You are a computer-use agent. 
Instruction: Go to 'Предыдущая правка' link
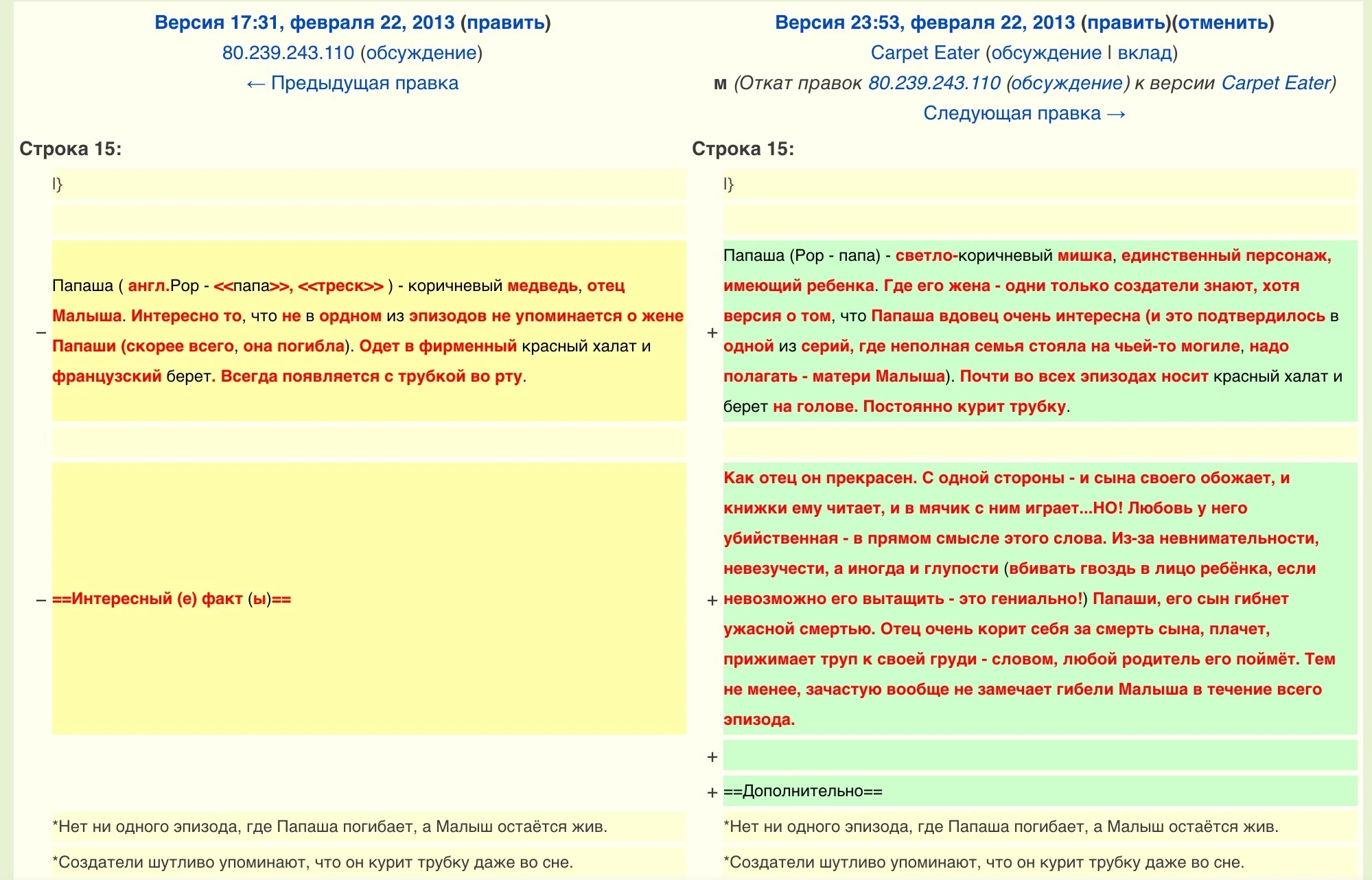[352, 83]
